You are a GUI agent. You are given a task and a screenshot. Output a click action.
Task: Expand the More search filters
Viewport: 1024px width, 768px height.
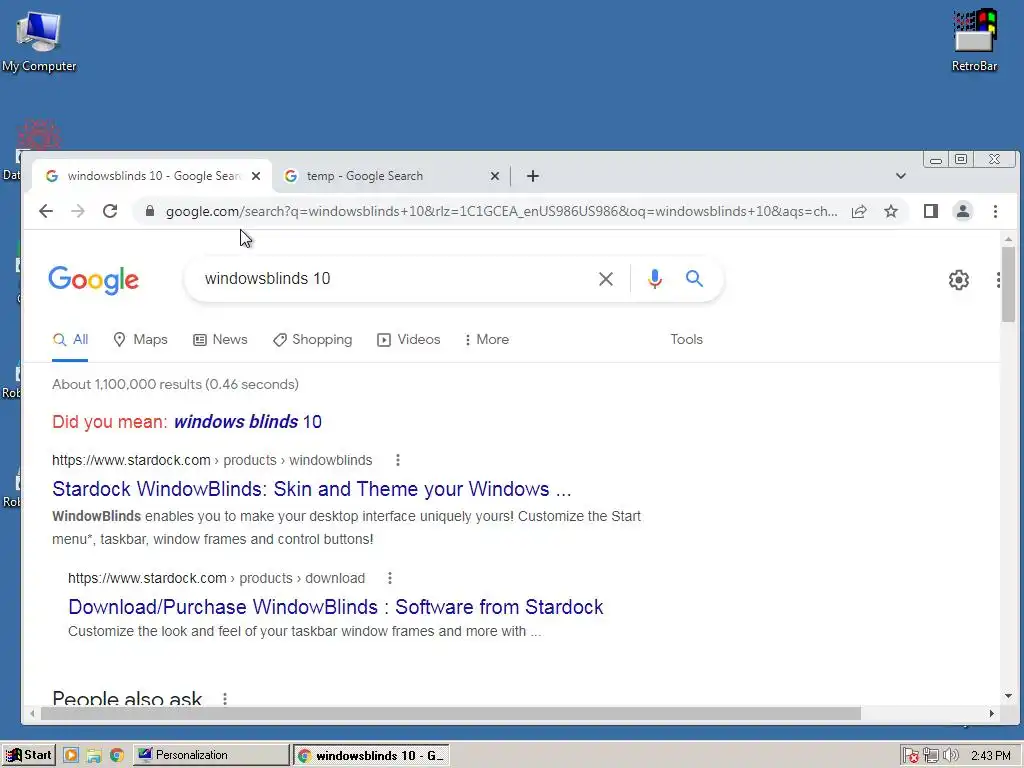(x=487, y=340)
